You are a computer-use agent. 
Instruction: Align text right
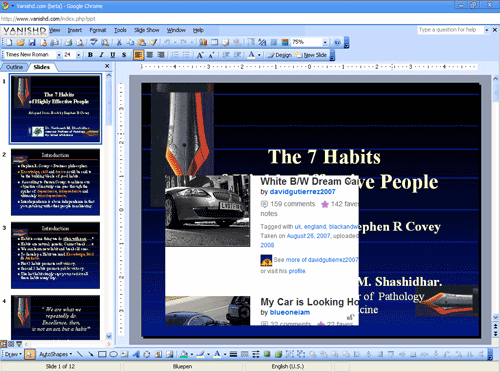click(x=161, y=55)
